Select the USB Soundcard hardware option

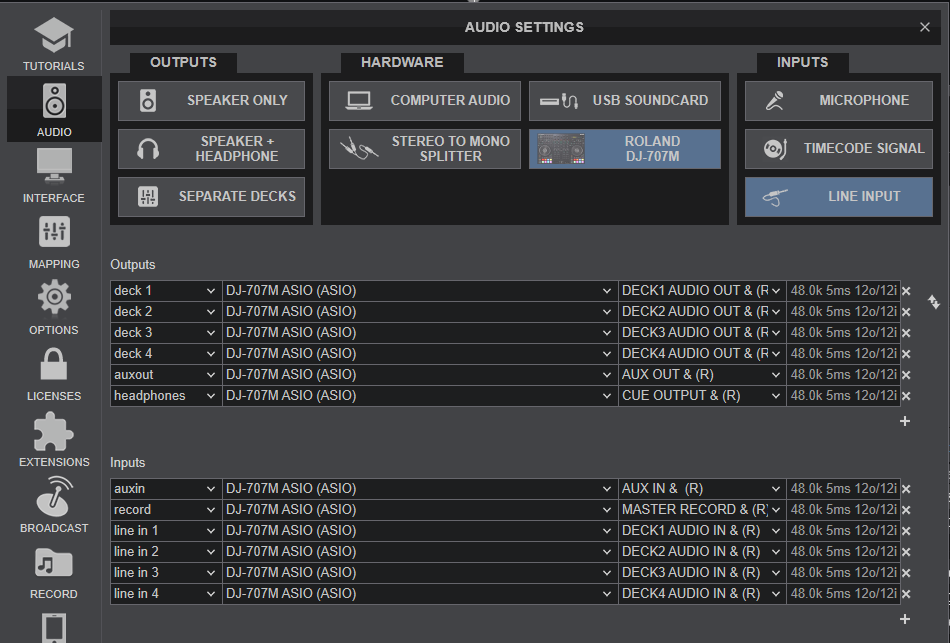[x=625, y=101]
